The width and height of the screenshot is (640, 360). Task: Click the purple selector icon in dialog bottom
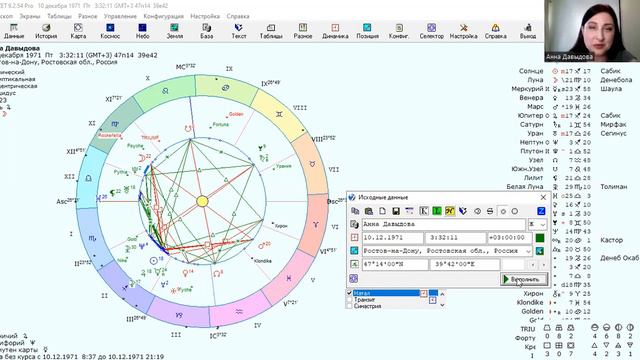pos(354,278)
